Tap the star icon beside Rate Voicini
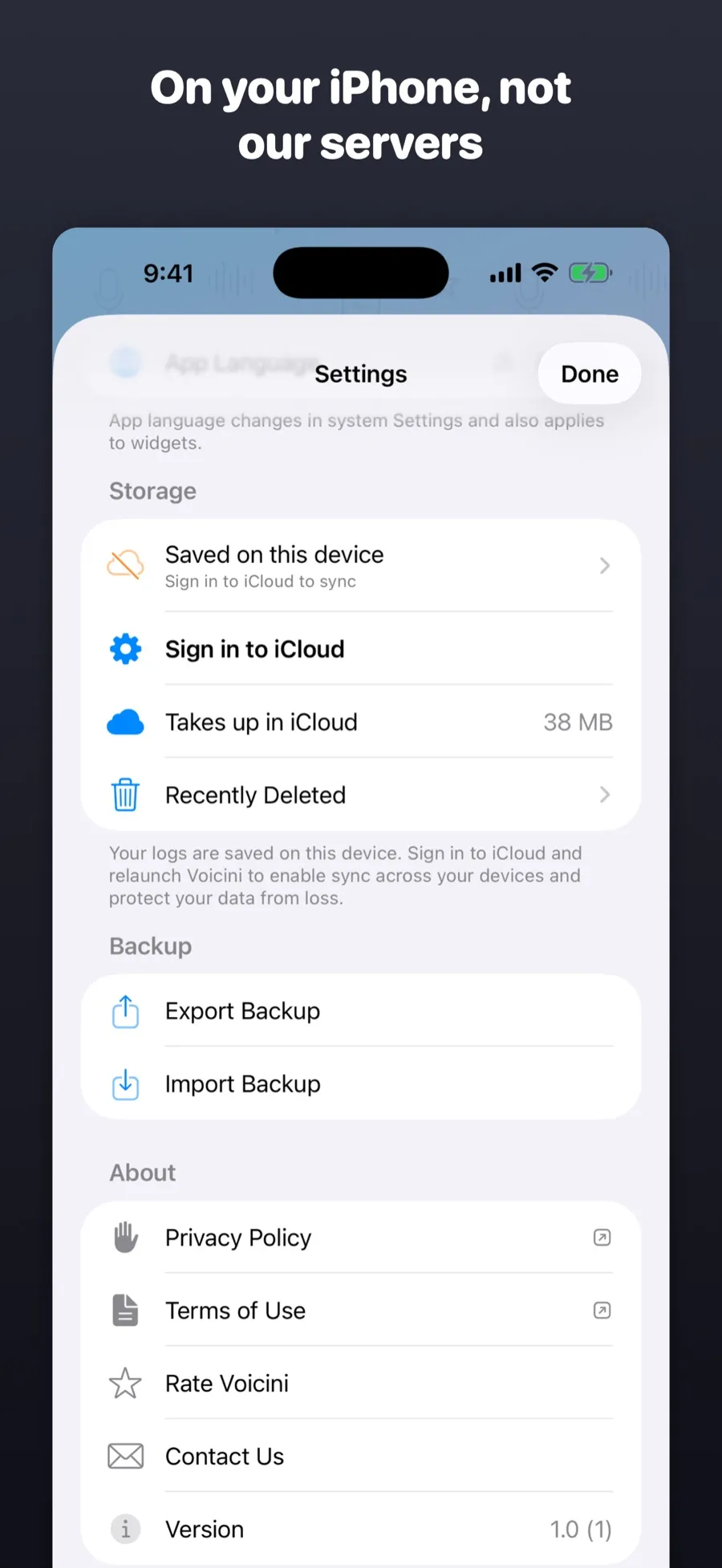Image resolution: width=722 pixels, height=1568 pixels. click(125, 1384)
